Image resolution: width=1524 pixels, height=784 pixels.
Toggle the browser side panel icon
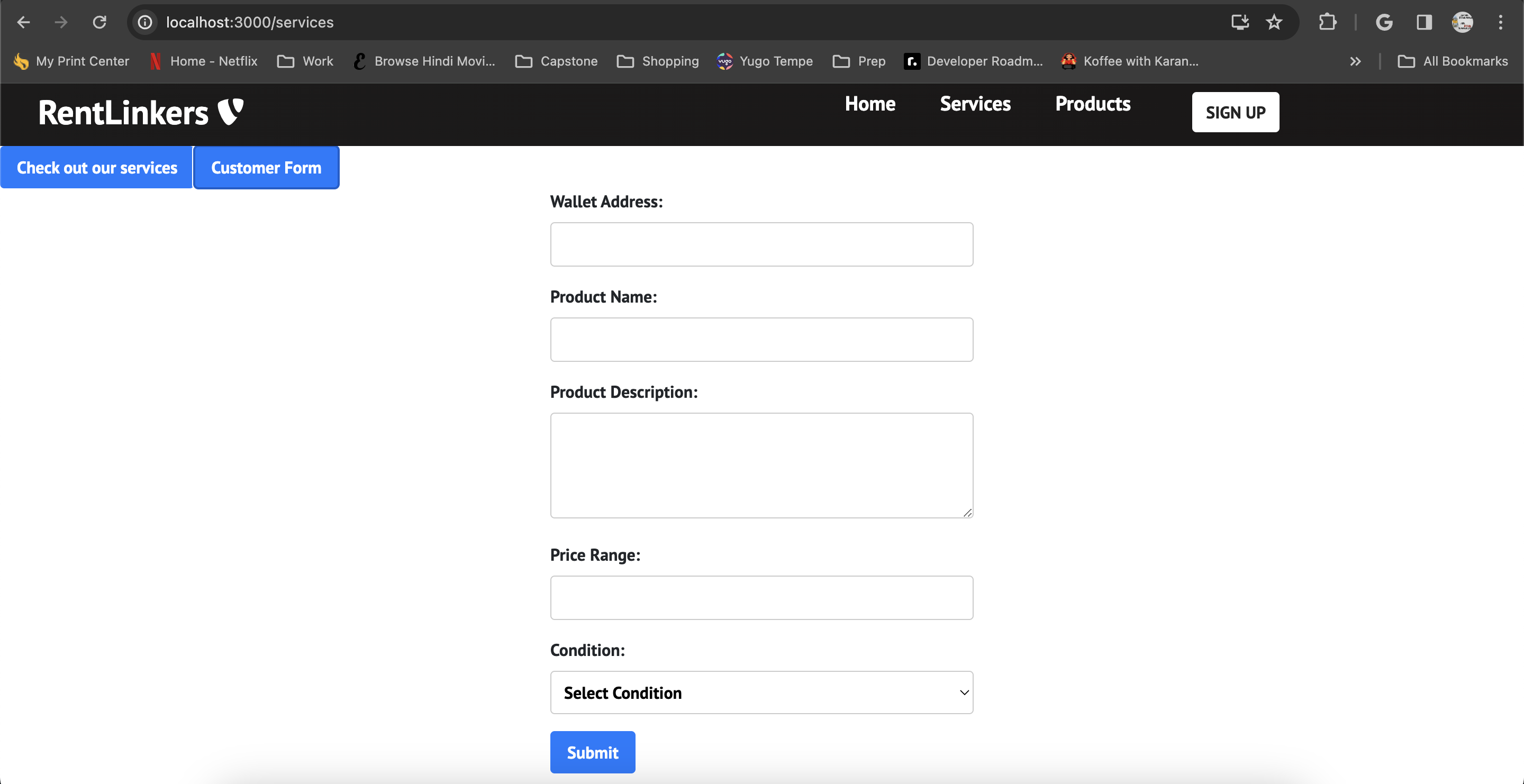tap(1424, 22)
